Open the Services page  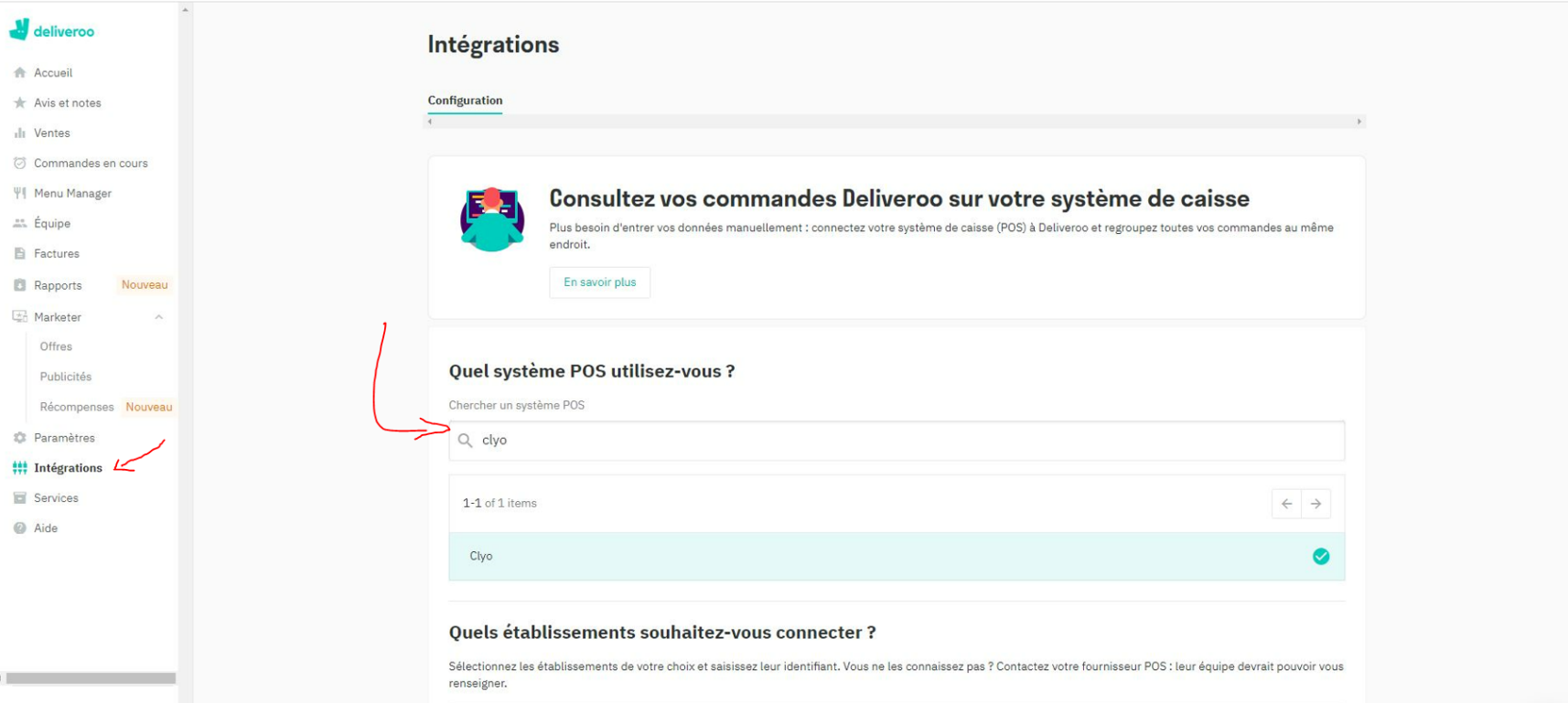pyautogui.click(x=56, y=498)
